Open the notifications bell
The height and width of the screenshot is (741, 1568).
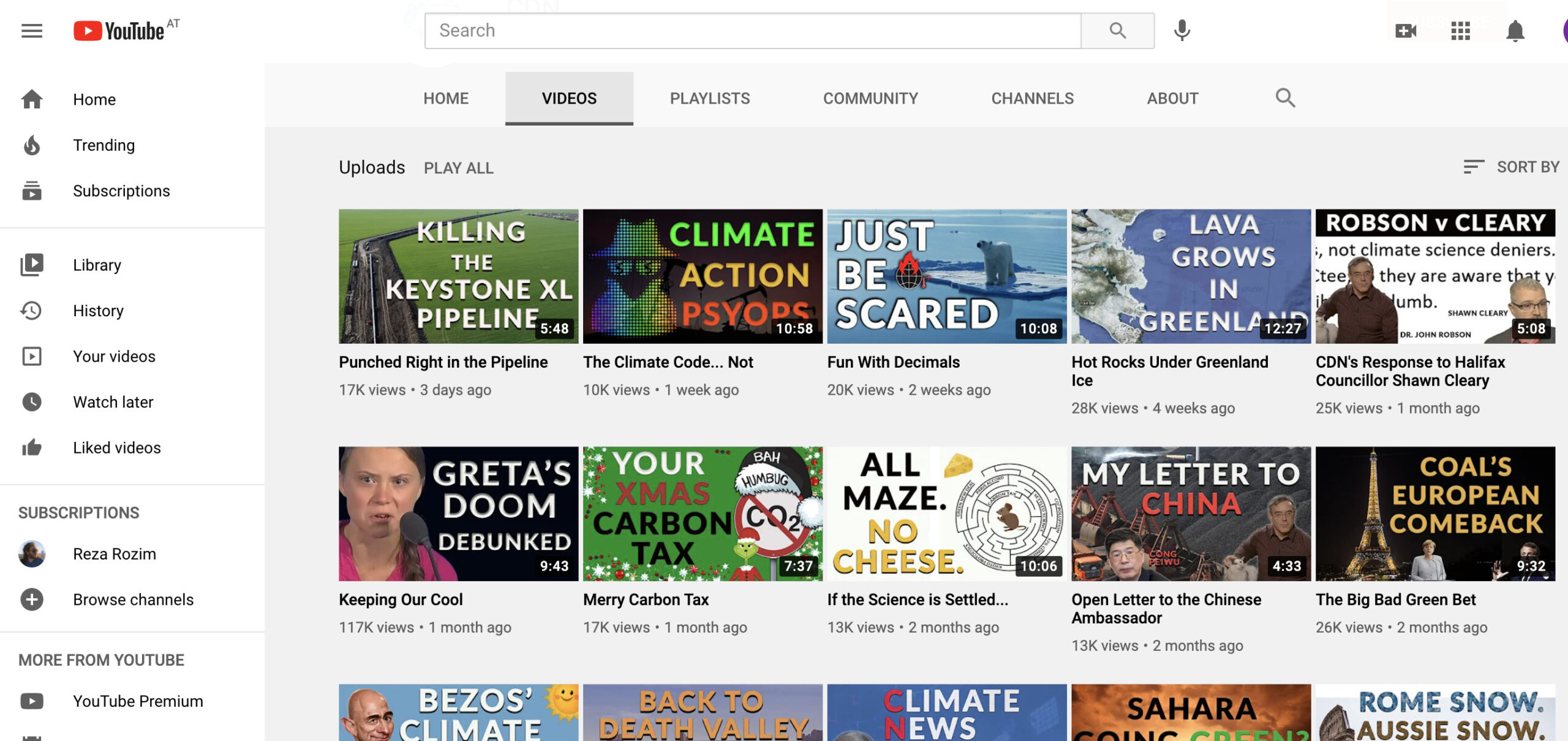[1515, 31]
